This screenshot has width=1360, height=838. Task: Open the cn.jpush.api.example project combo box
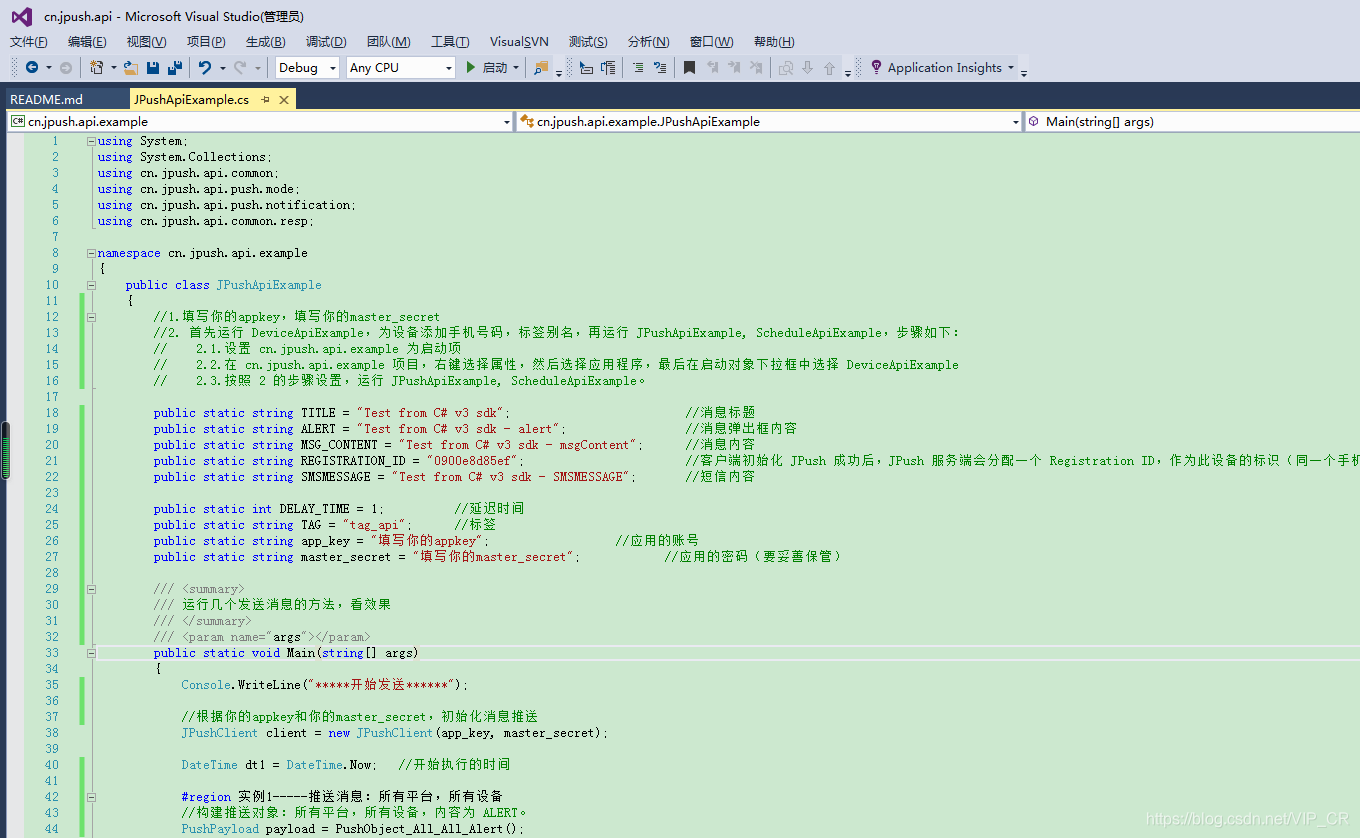point(260,121)
